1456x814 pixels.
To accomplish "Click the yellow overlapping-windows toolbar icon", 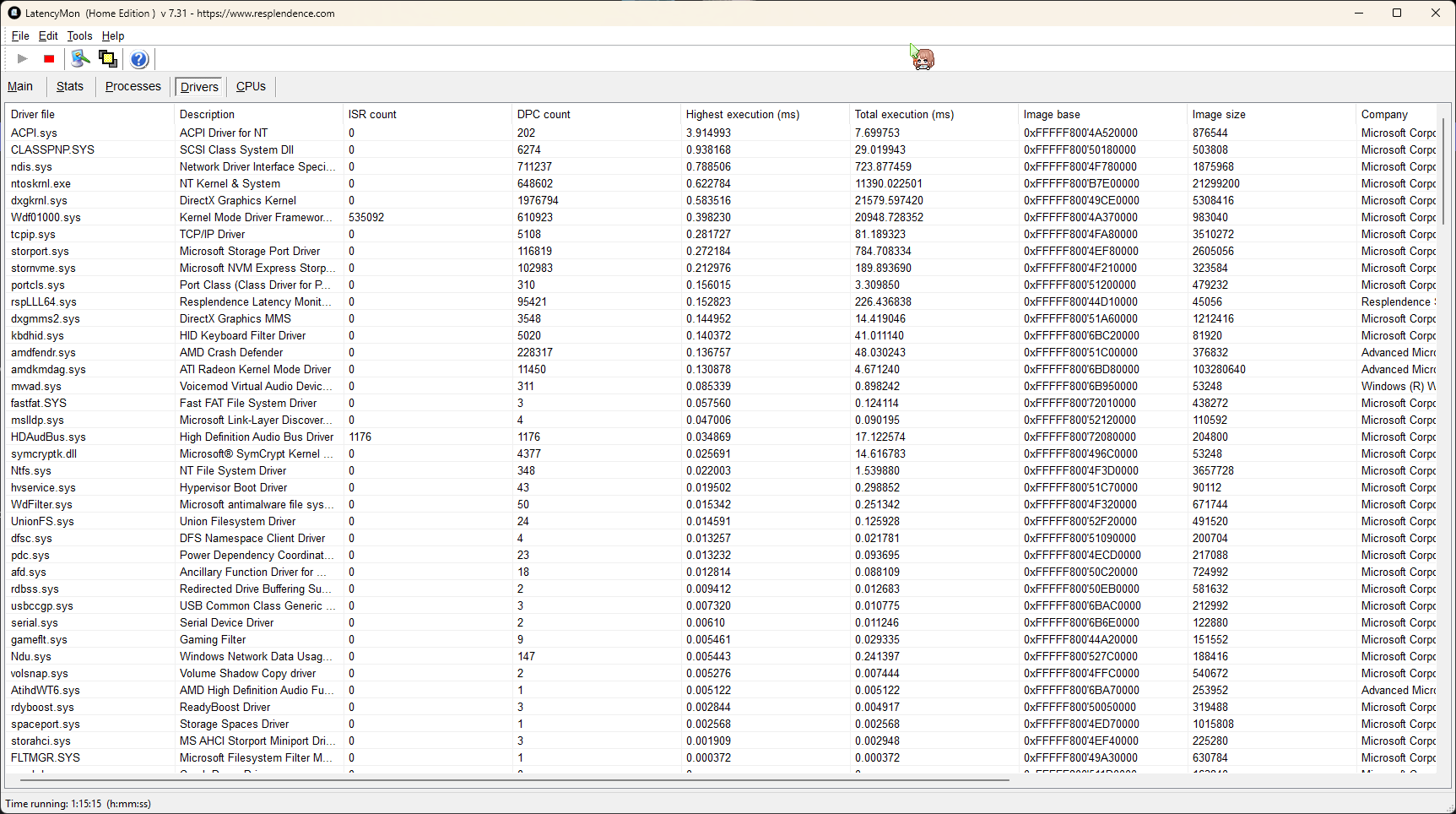I will point(108,58).
